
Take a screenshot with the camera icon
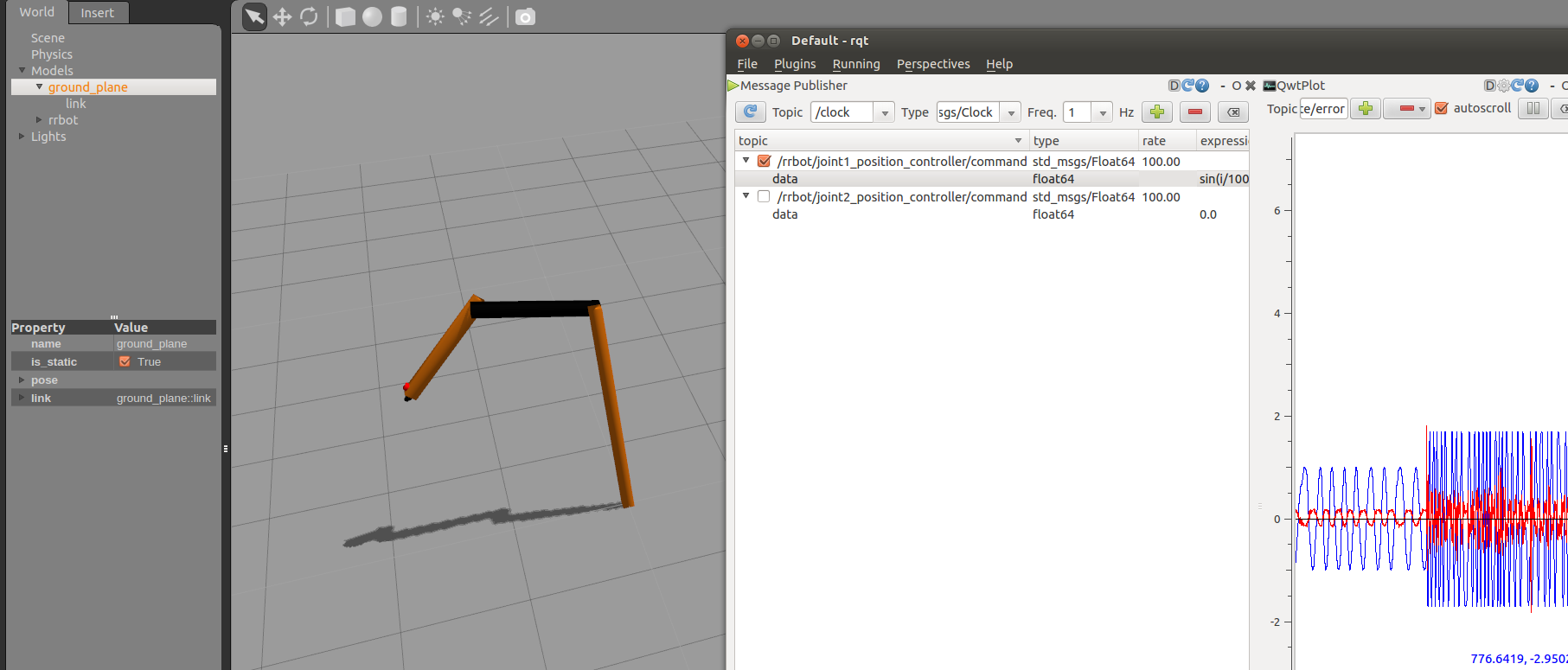[x=525, y=16]
